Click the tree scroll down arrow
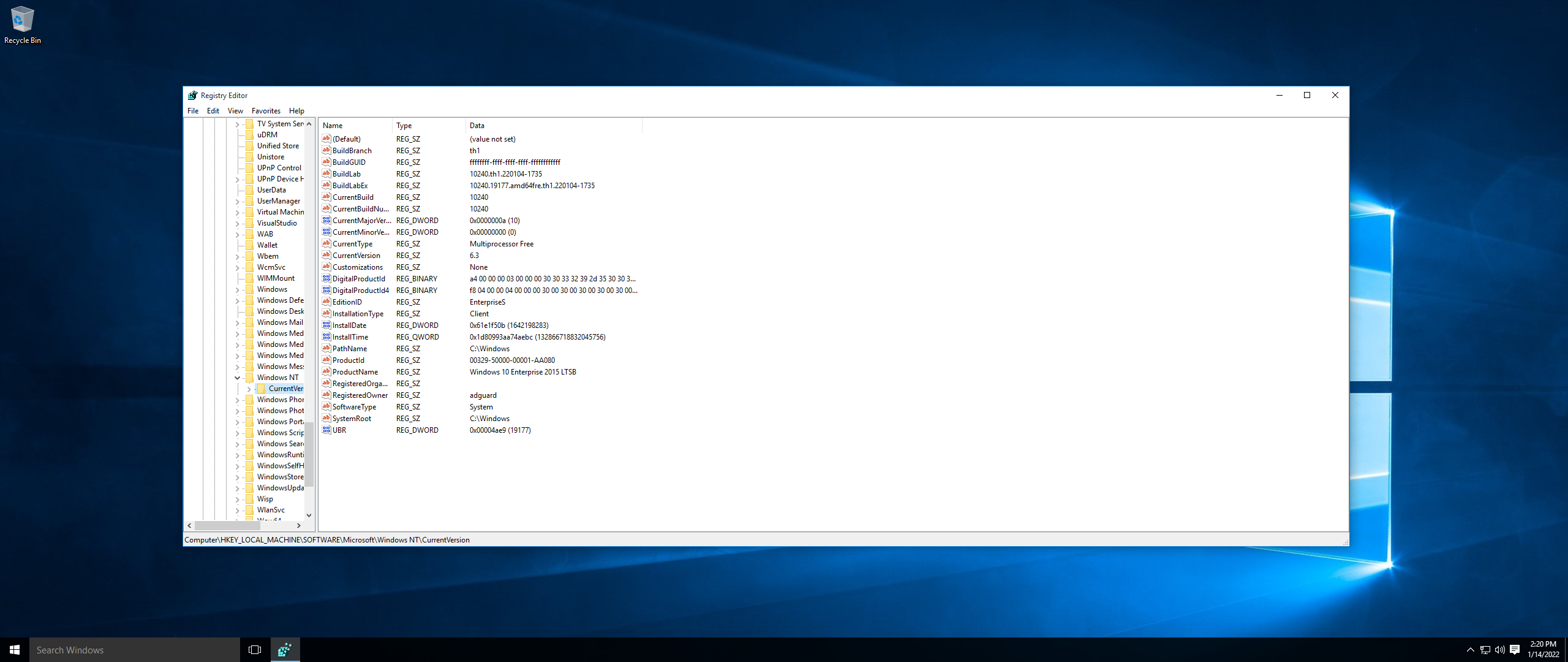The width and height of the screenshot is (1568, 662). [309, 515]
